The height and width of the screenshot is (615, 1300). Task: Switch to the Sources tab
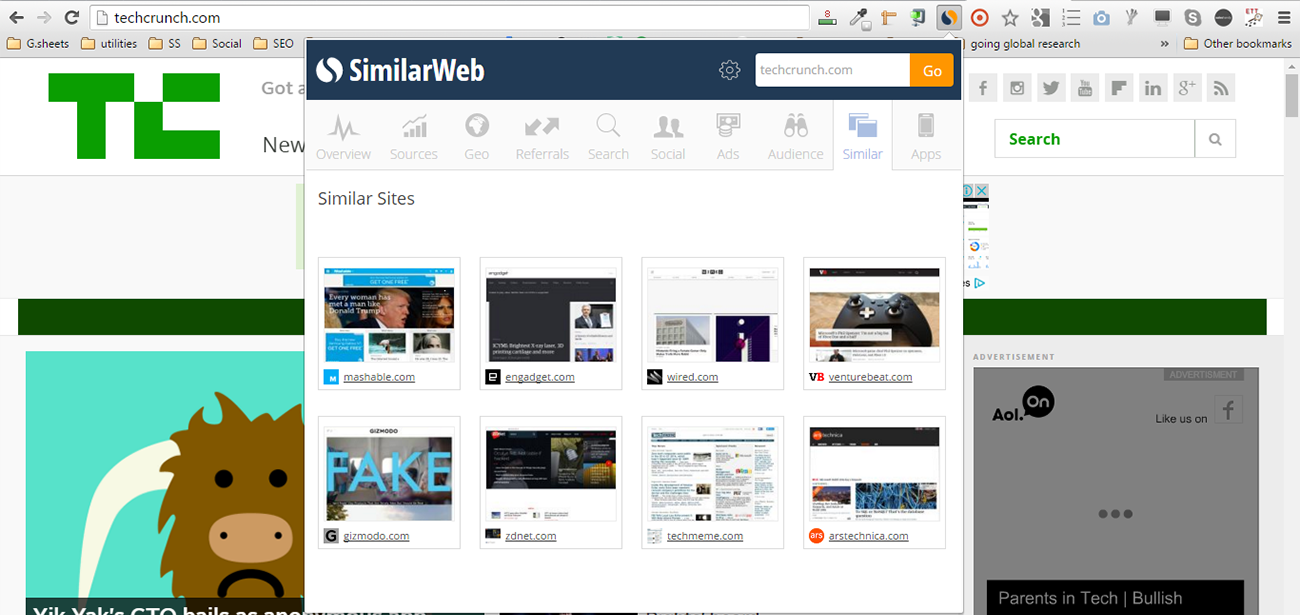(x=414, y=136)
